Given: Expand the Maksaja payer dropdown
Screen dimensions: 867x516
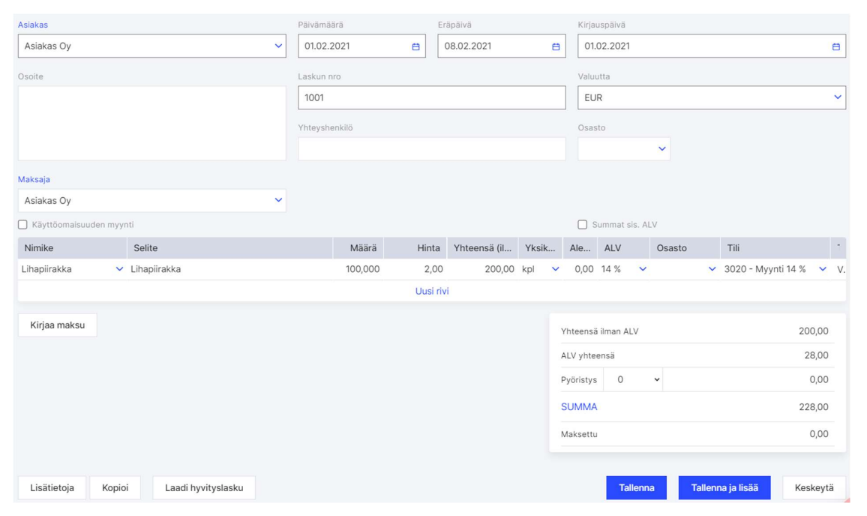Looking at the screenshot, I should click(x=278, y=200).
